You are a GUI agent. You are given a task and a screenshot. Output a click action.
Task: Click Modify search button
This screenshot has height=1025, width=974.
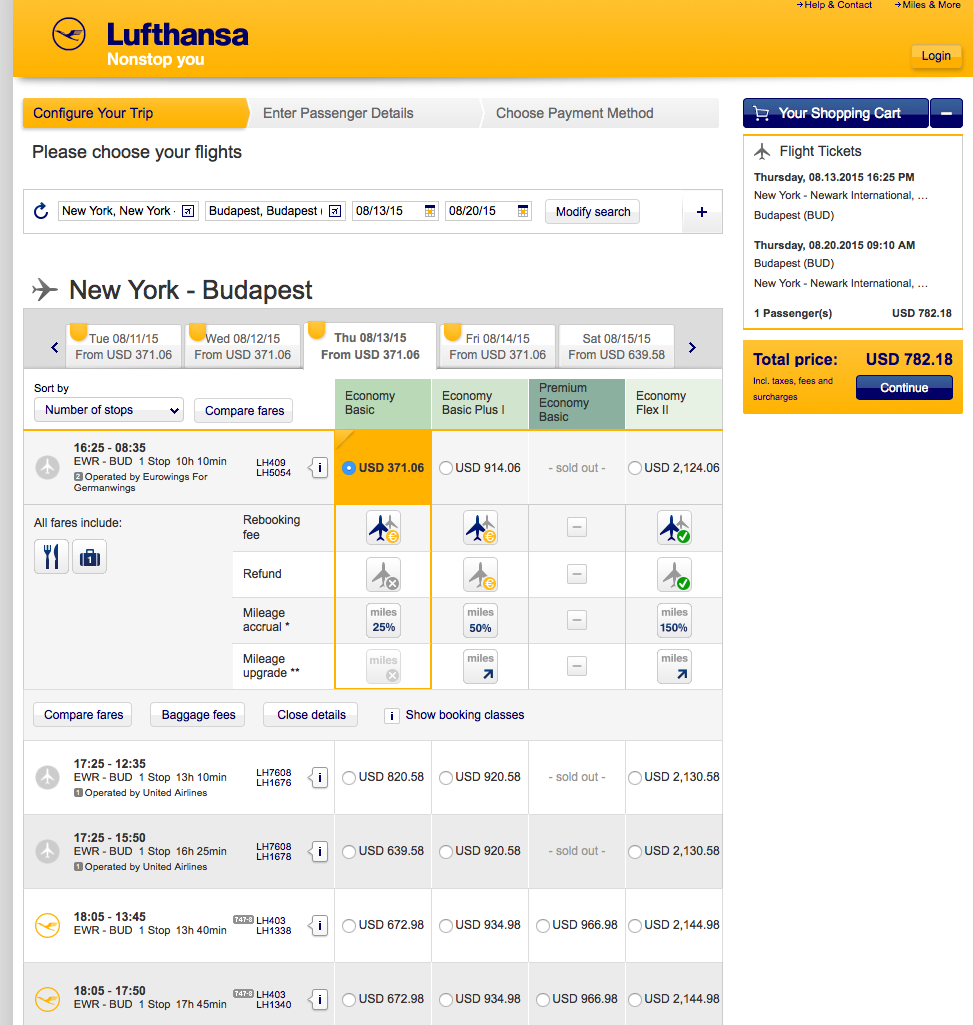593,212
